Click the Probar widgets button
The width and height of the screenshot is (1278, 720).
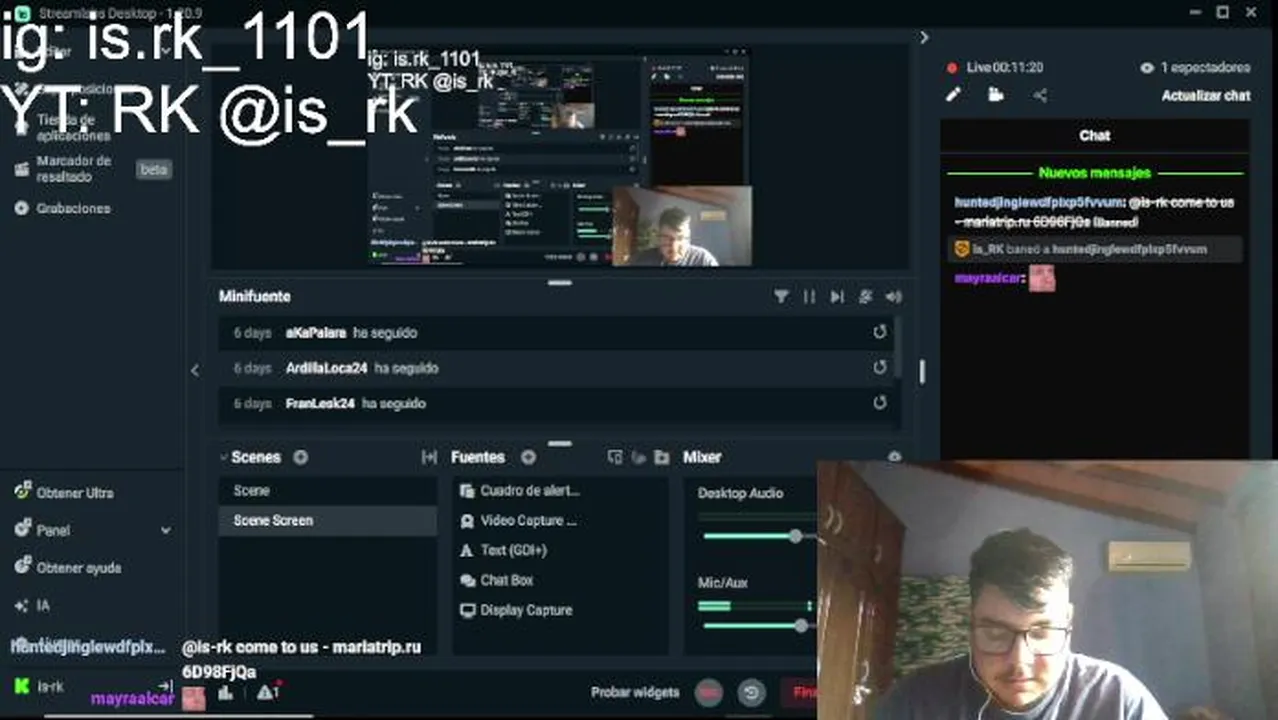click(635, 692)
